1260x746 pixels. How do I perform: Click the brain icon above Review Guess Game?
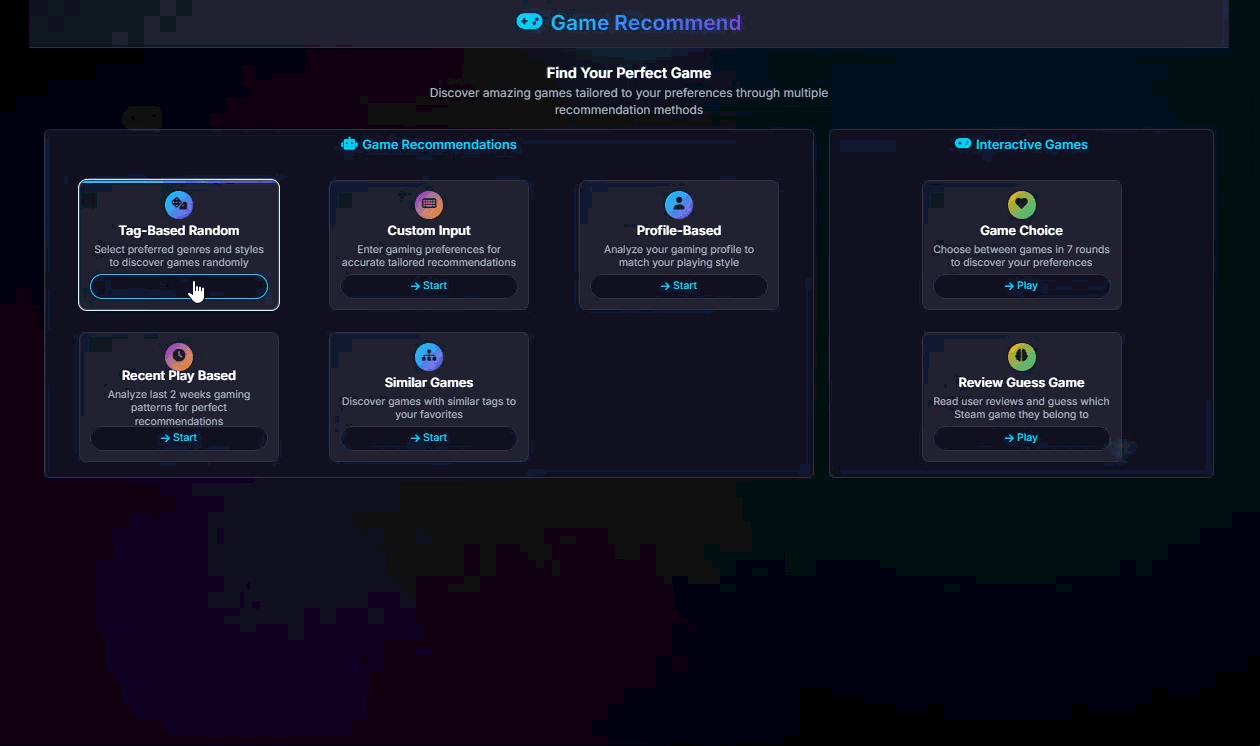pos(1021,357)
